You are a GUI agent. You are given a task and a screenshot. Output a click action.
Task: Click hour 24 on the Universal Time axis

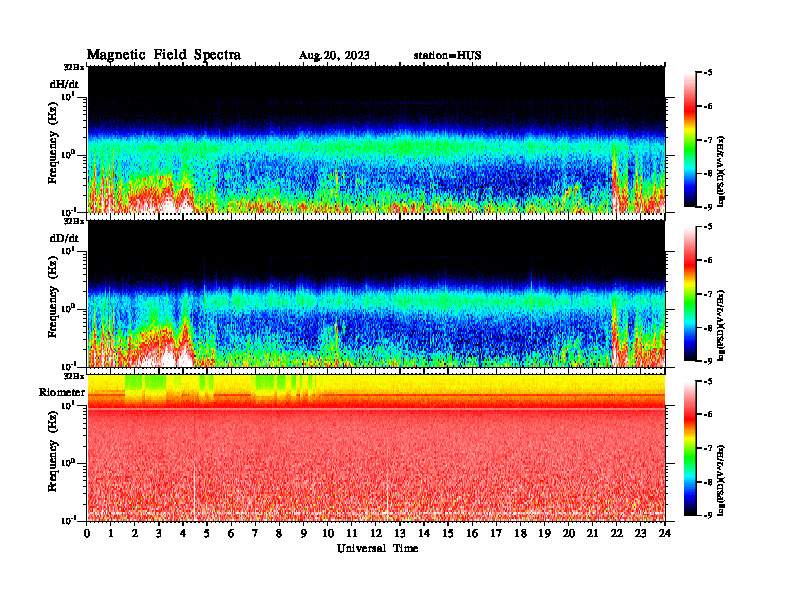pyautogui.click(x=664, y=534)
